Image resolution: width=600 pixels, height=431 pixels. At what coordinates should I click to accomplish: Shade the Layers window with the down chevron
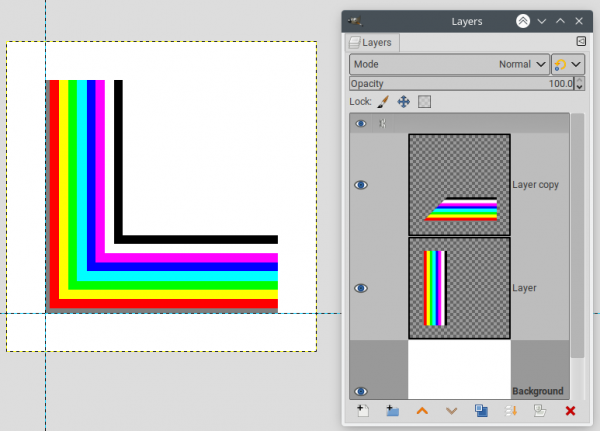coord(541,21)
